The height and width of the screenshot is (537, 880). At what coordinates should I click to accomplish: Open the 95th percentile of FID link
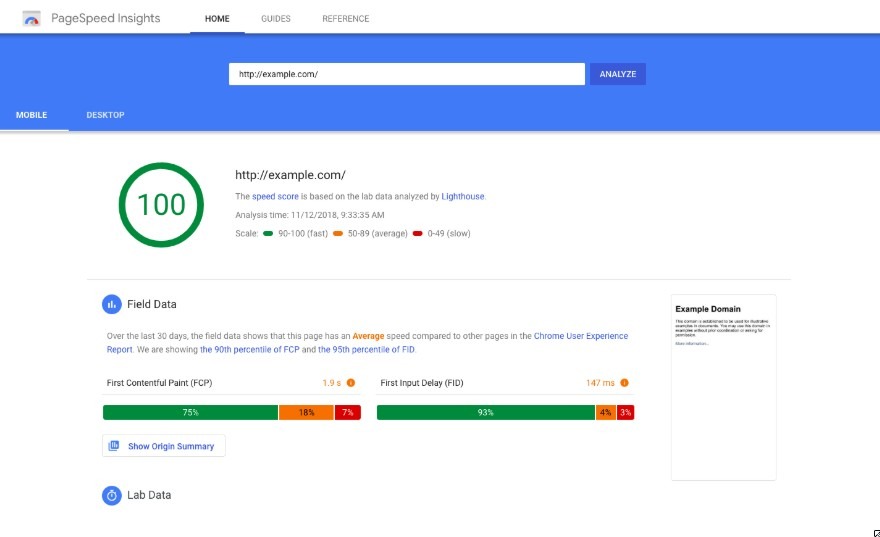366,350
